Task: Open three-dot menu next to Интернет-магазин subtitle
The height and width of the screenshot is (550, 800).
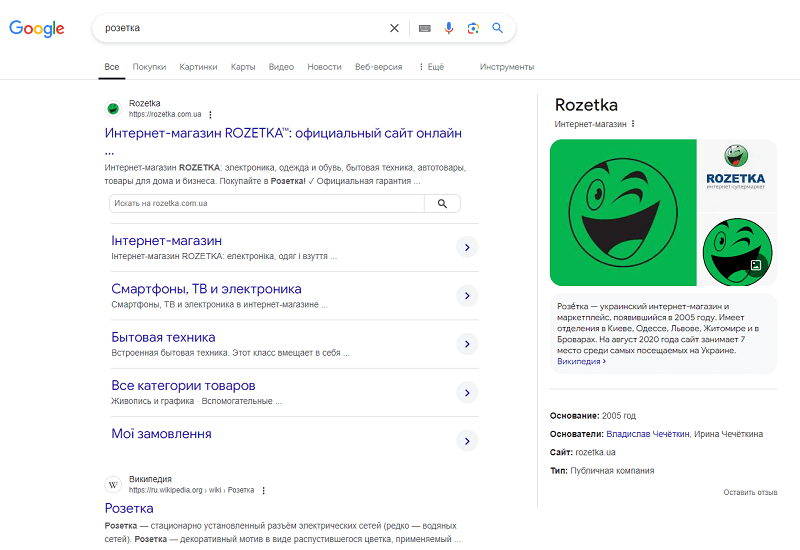Action: [x=633, y=124]
